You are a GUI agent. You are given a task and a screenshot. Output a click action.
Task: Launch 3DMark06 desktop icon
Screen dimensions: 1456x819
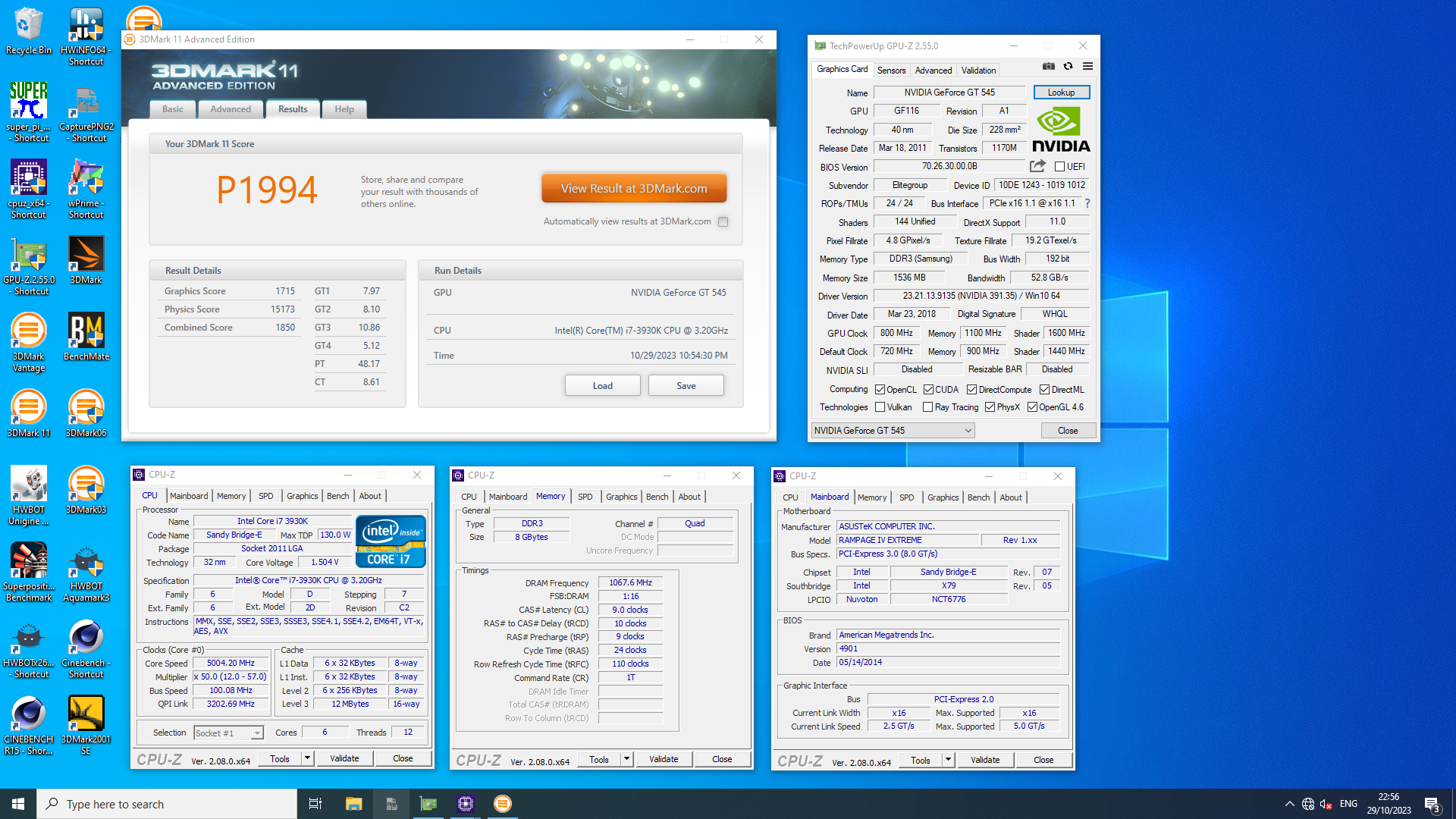86,413
